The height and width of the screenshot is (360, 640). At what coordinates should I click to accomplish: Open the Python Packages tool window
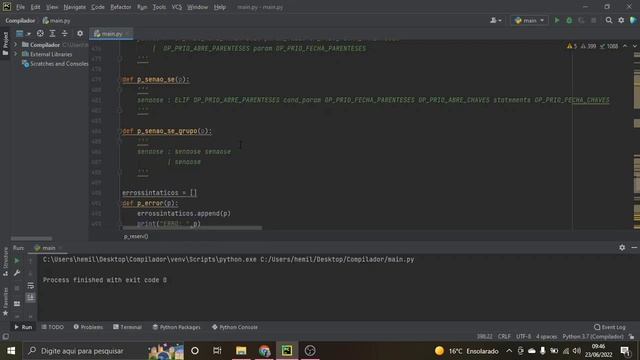point(176,327)
